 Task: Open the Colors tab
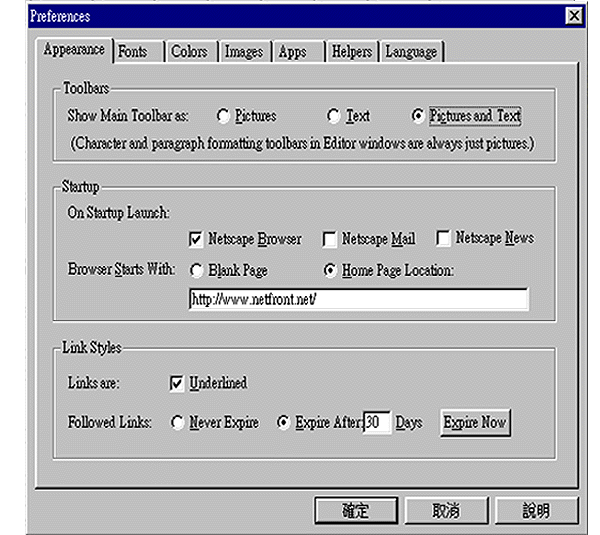coord(192,51)
